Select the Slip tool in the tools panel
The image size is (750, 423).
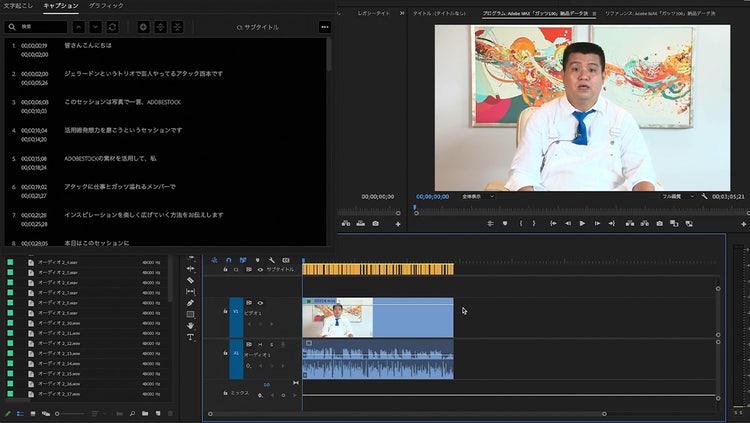[190, 291]
